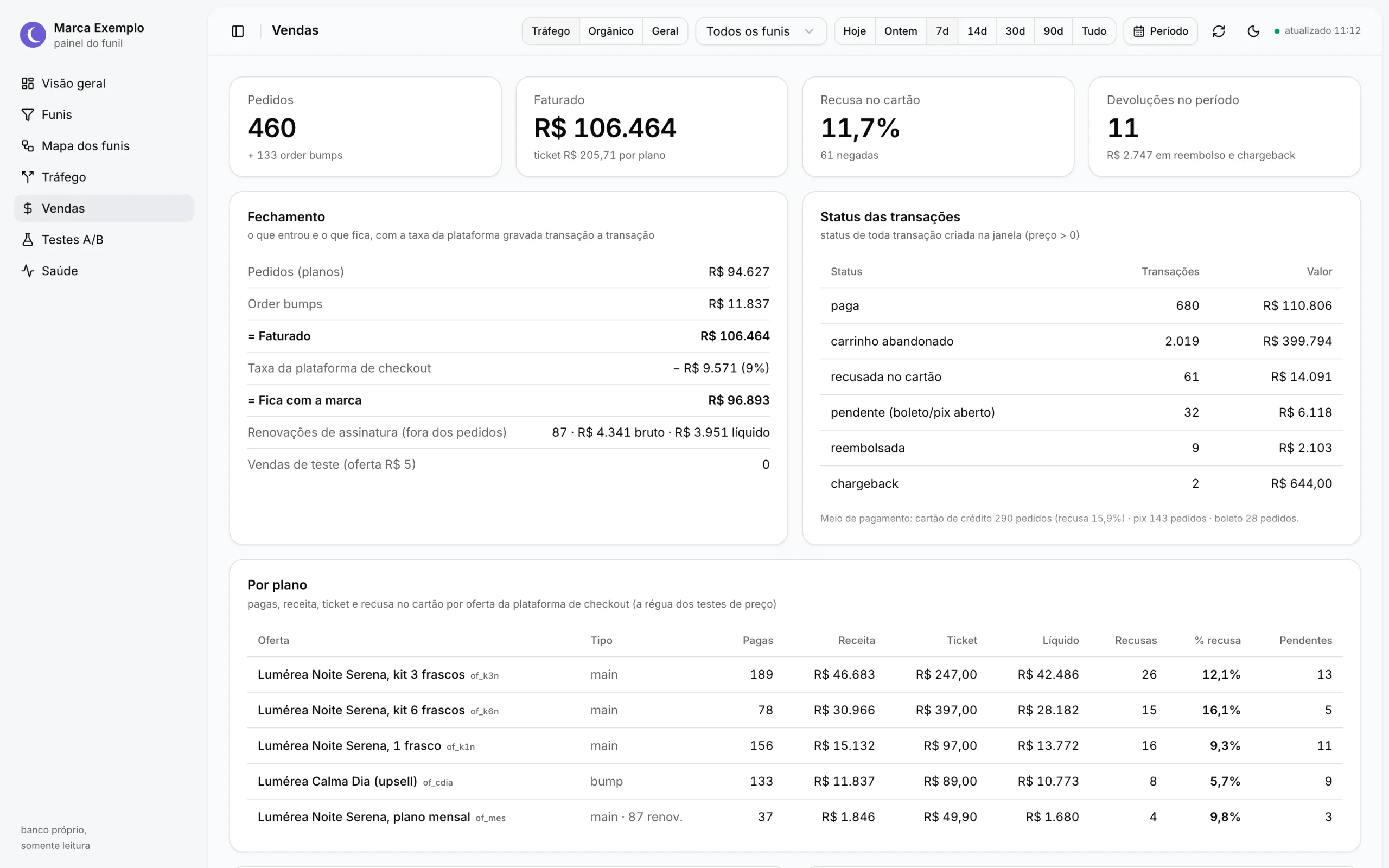Set date range to Tudo
This screenshot has width=1389, height=868.
coord(1094,31)
